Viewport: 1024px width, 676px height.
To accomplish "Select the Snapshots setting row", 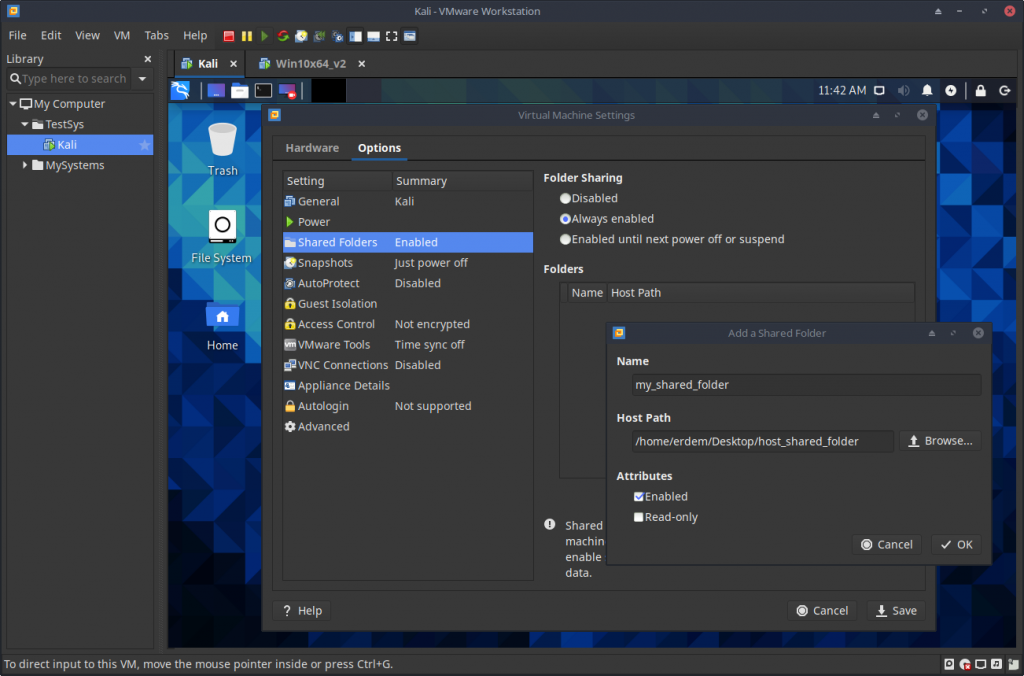I will click(x=408, y=263).
